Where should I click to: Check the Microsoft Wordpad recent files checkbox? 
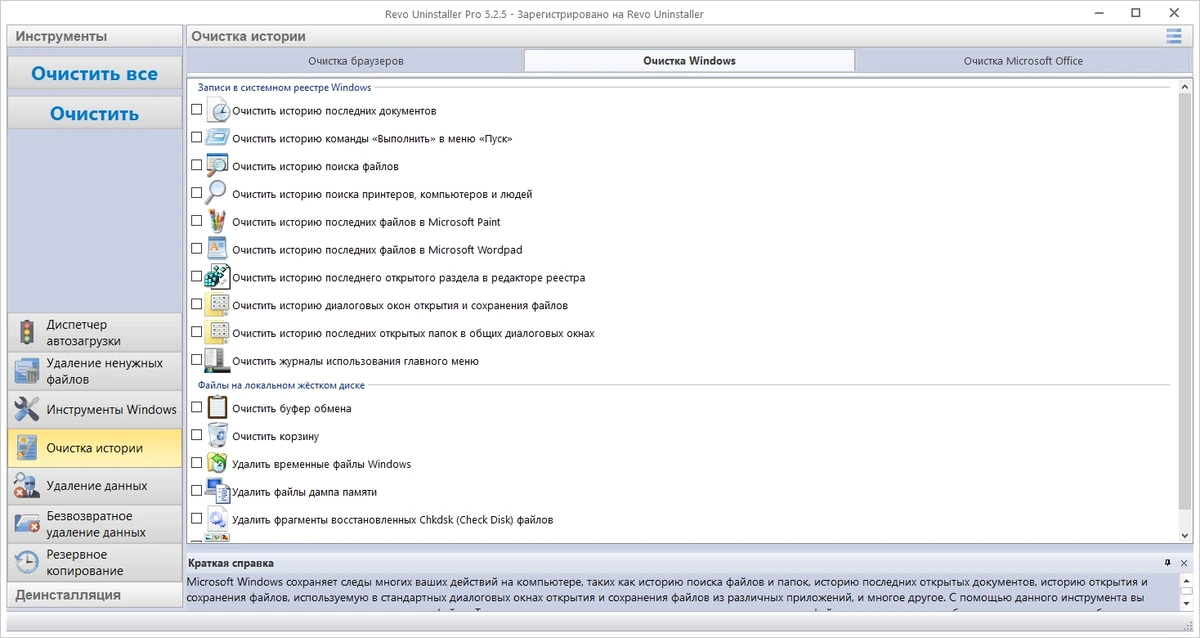click(196, 250)
